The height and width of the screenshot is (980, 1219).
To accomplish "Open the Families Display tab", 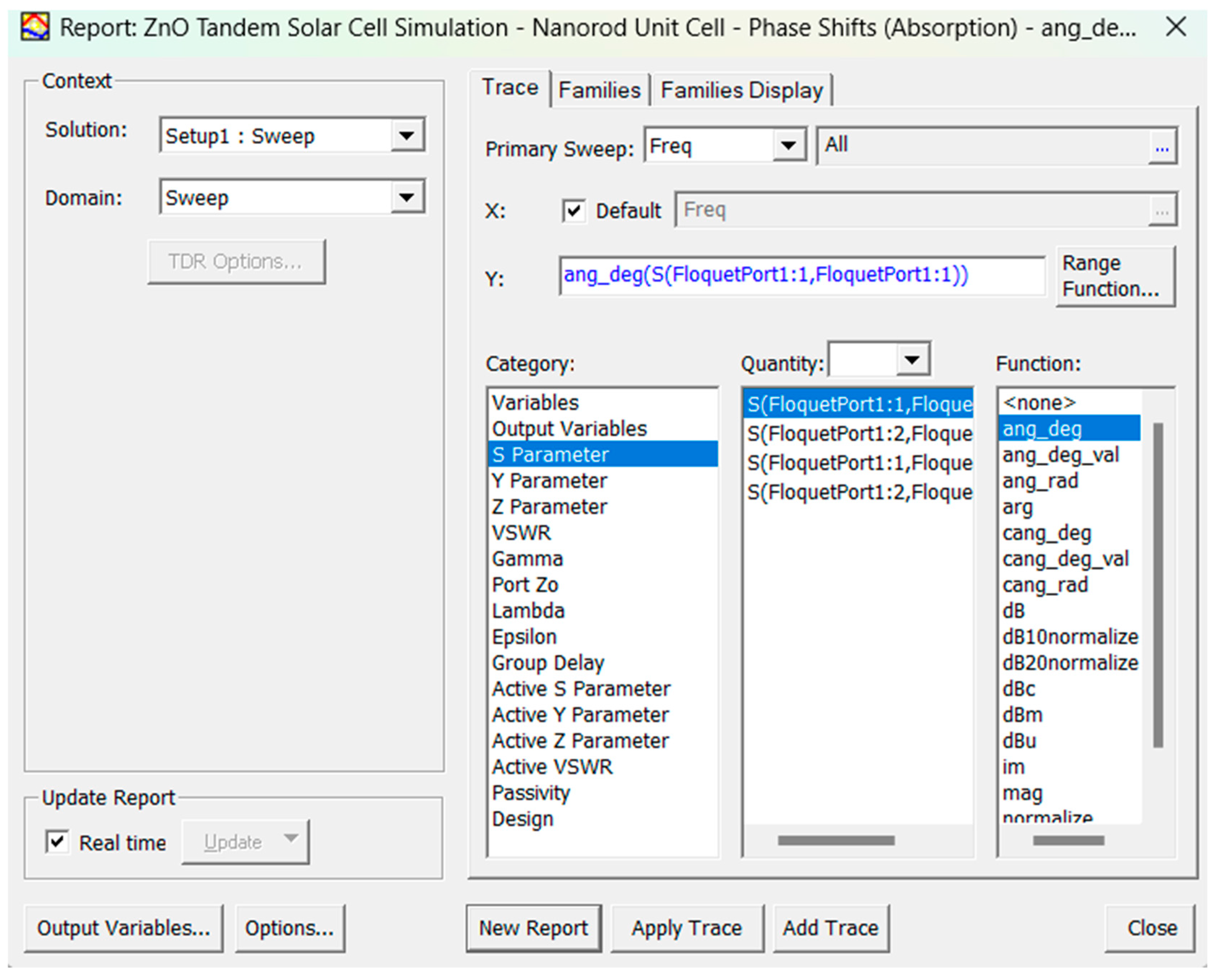I will pos(741,90).
